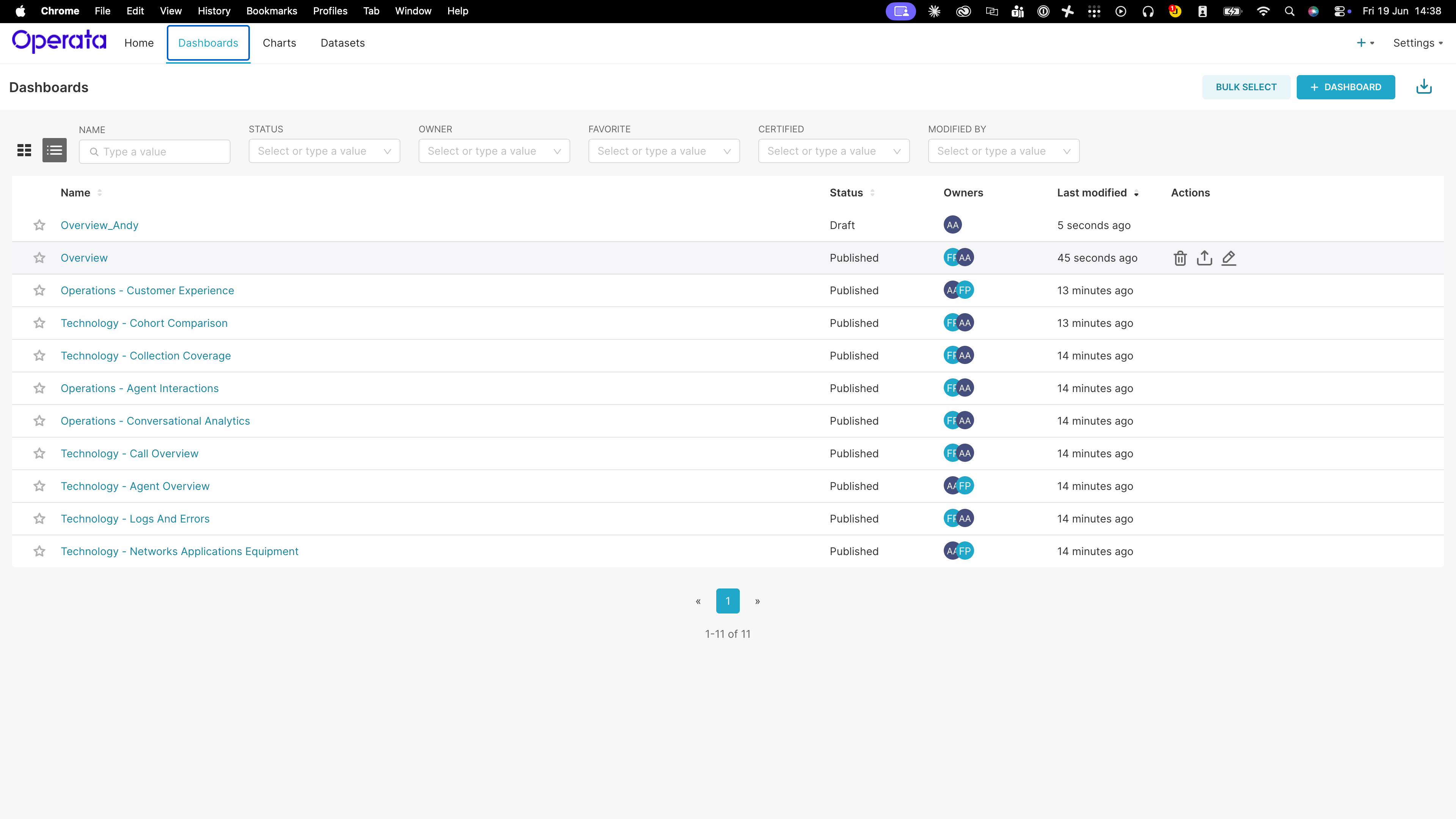
Task: Open Technology - Call Overview link
Action: (x=129, y=453)
